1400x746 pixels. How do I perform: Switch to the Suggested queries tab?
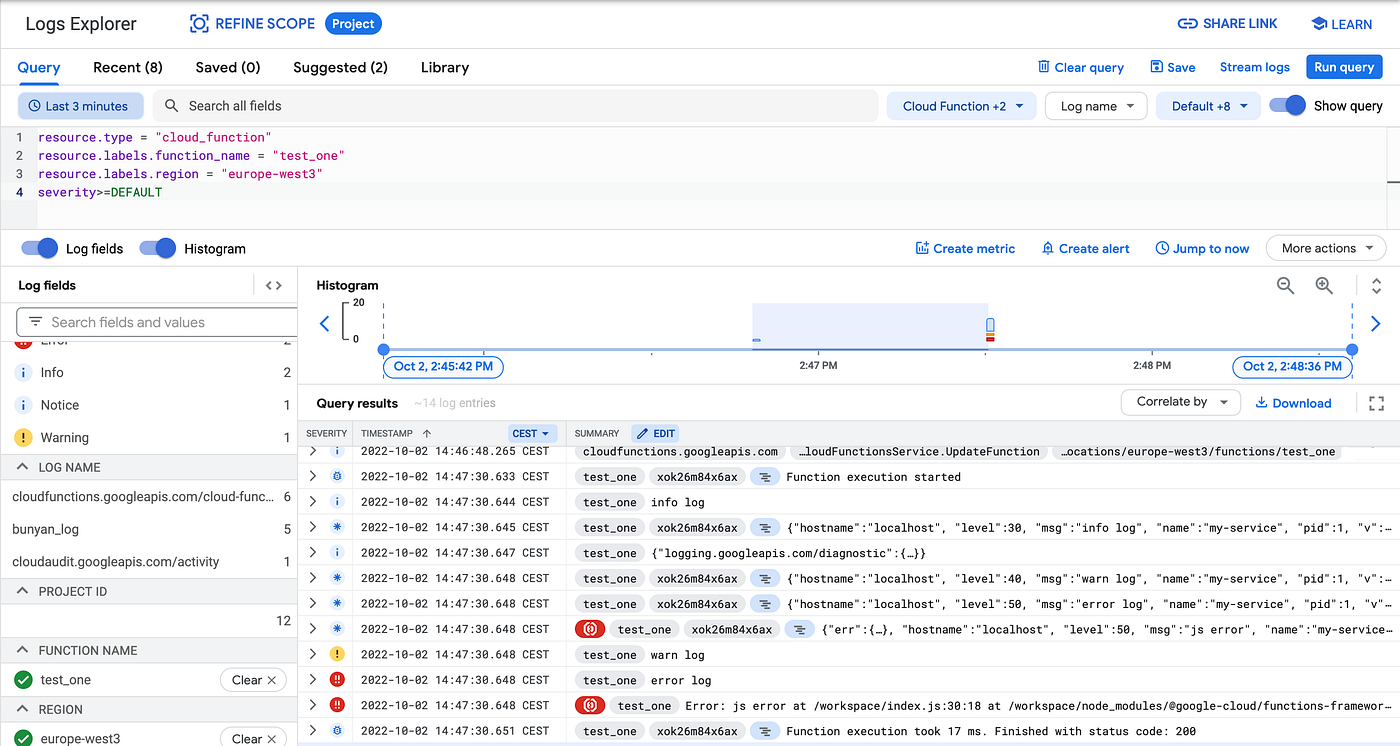coord(340,67)
